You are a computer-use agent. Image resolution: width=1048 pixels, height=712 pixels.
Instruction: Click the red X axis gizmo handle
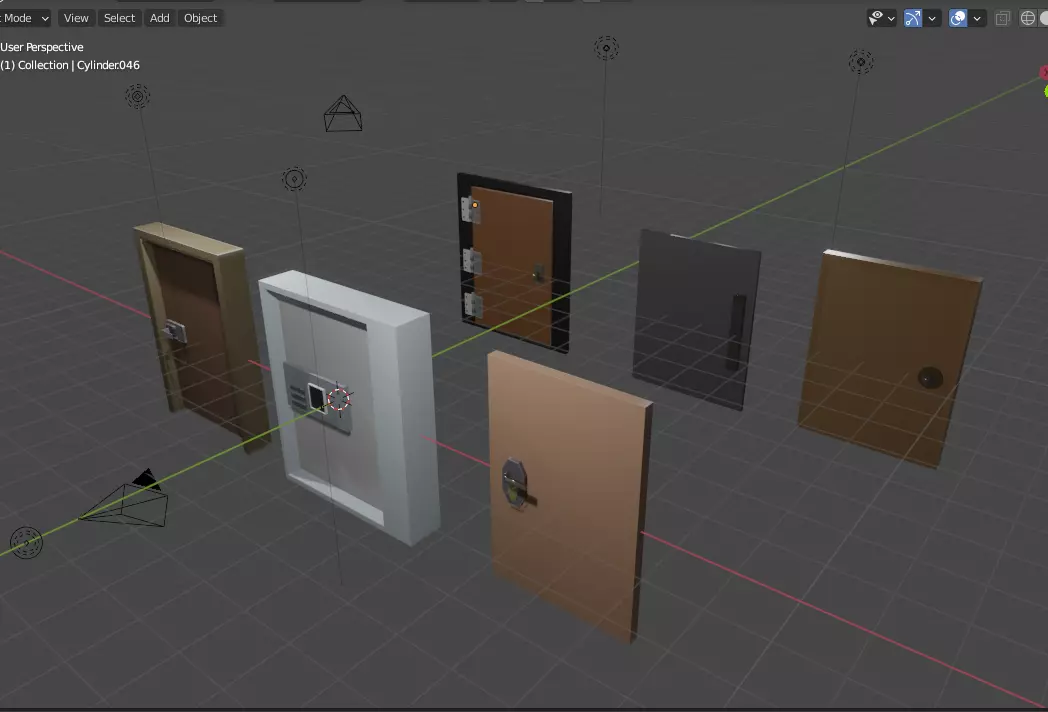[x=1044, y=72]
